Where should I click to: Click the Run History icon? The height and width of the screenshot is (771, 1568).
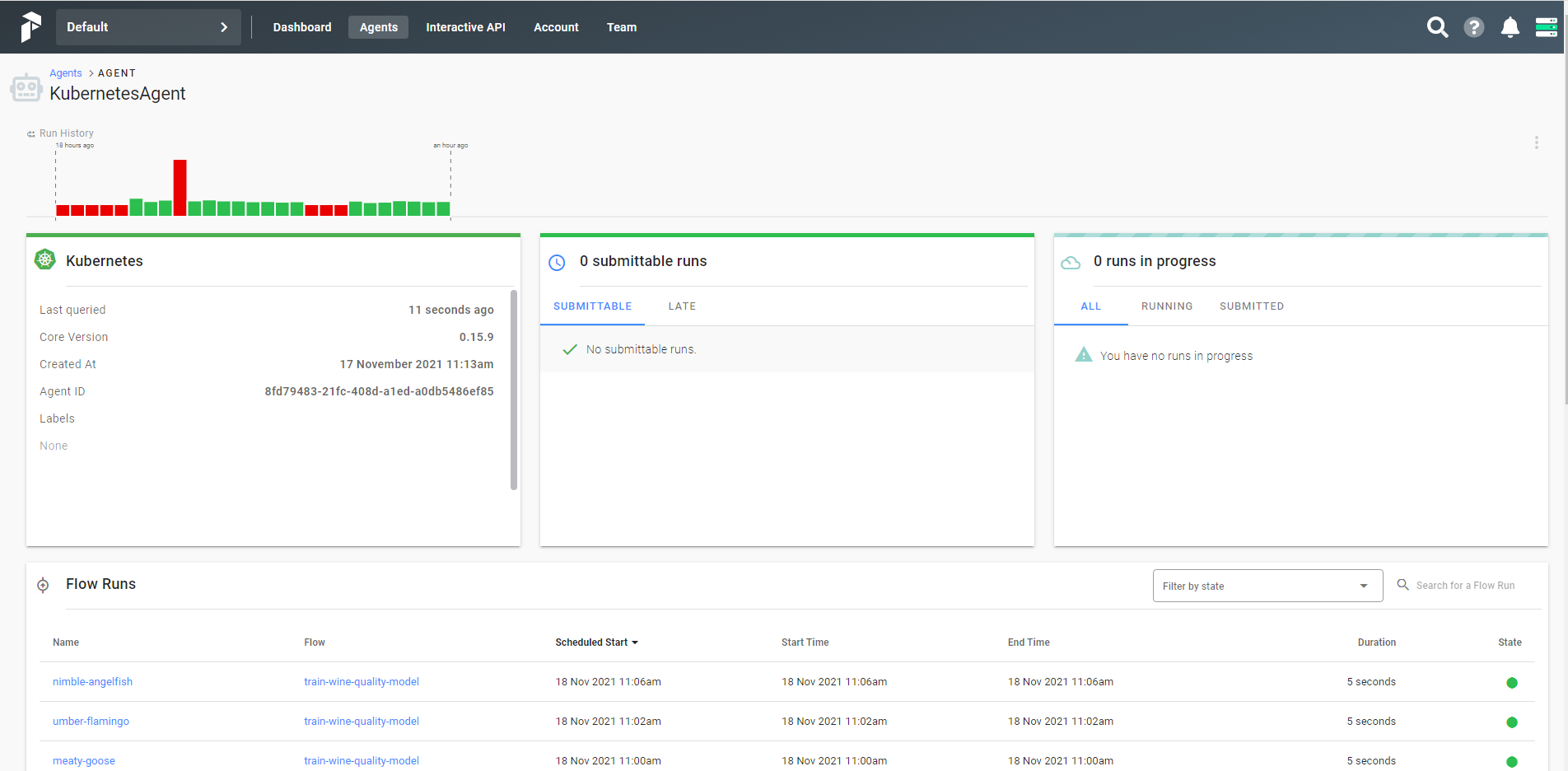coord(31,133)
